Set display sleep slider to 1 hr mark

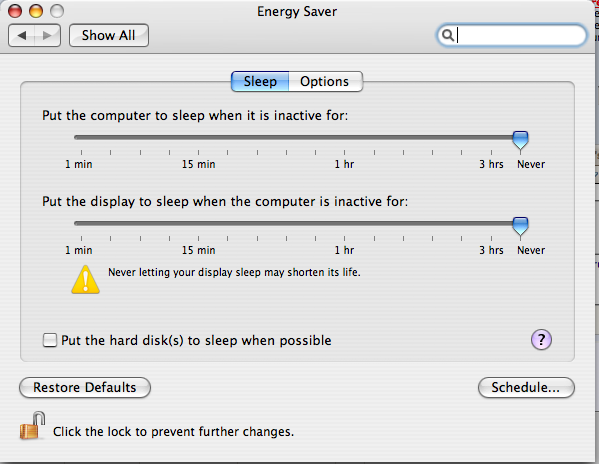344,224
